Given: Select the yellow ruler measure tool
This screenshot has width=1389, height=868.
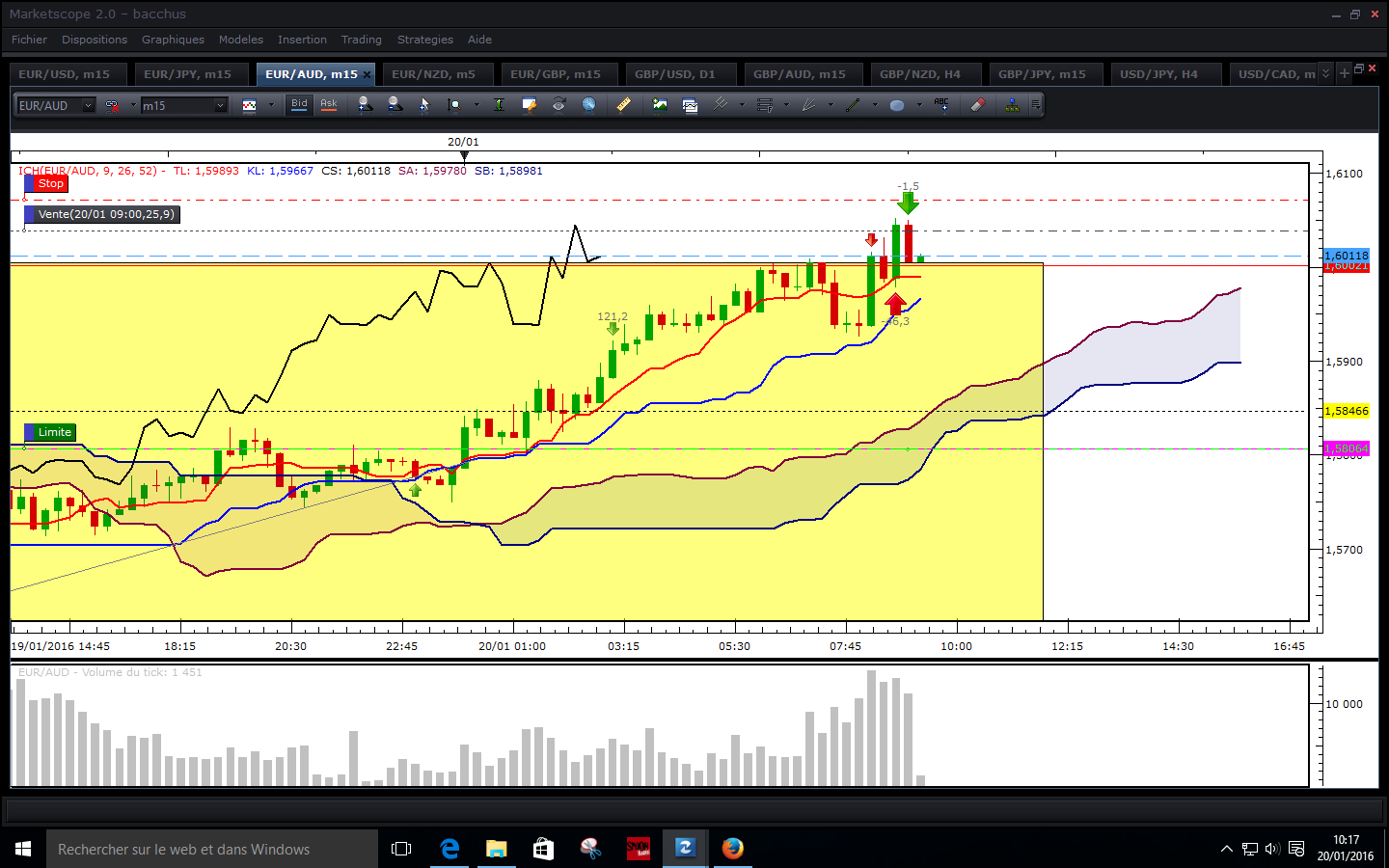Looking at the screenshot, I should click(624, 105).
